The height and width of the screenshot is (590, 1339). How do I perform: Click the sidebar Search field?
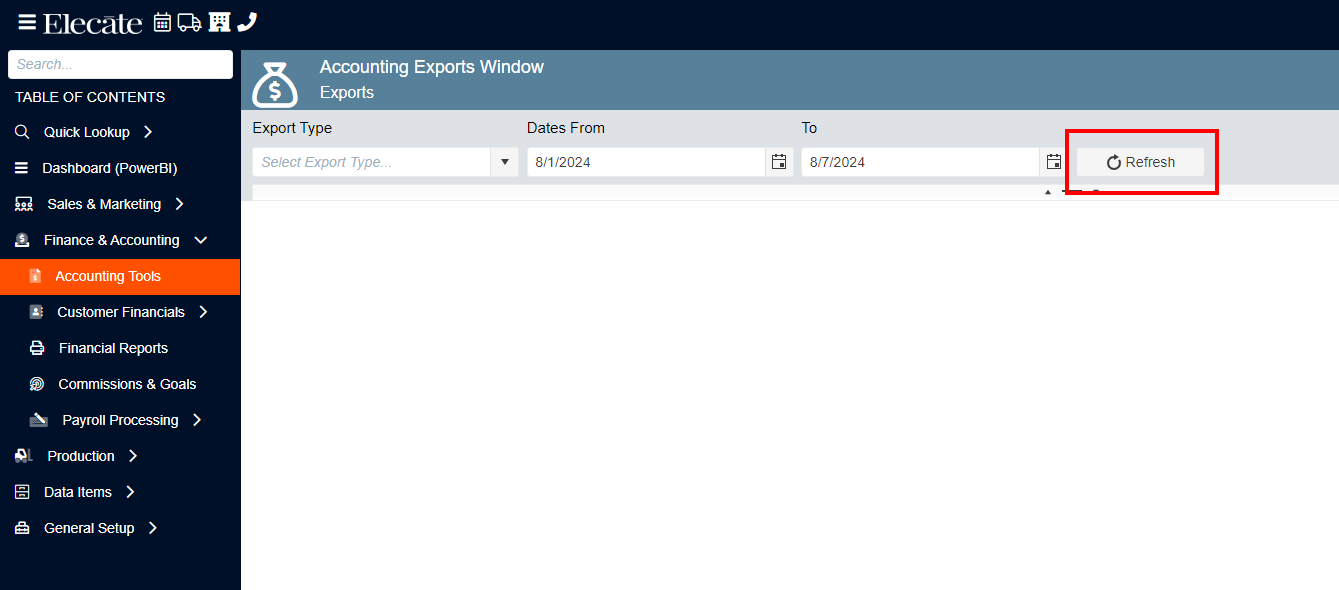click(120, 64)
